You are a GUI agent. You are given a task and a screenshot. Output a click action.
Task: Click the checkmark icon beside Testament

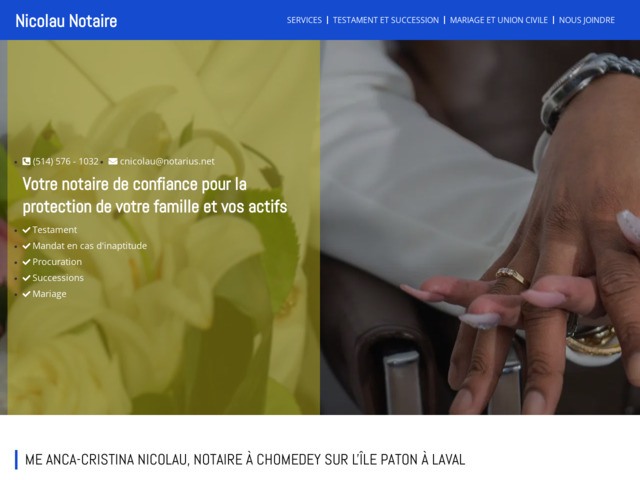click(27, 230)
